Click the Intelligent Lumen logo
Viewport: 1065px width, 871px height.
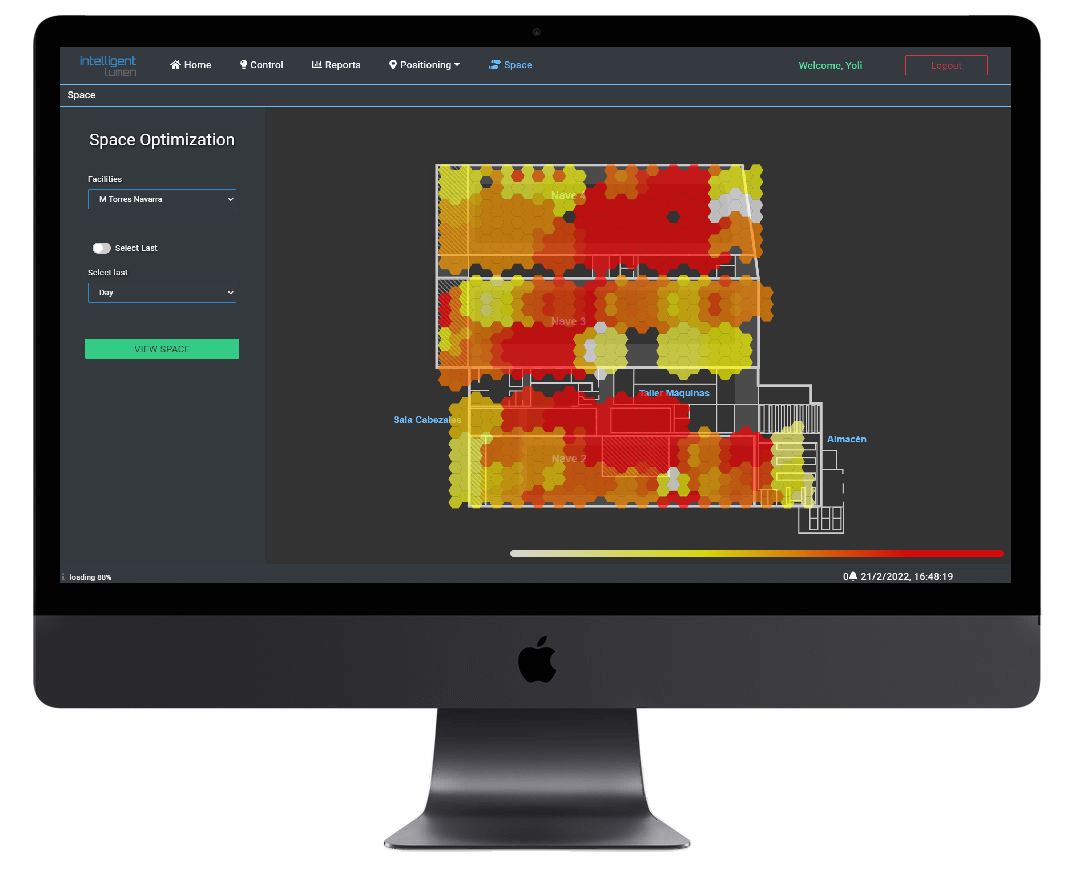[108, 66]
